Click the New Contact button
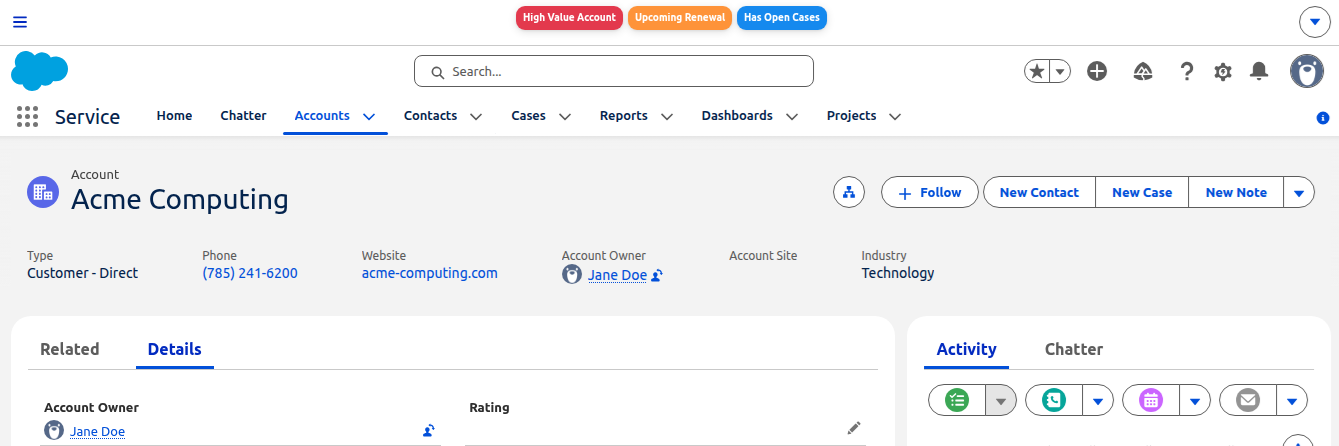1339x446 pixels. pyautogui.click(x=1039, y=192)
